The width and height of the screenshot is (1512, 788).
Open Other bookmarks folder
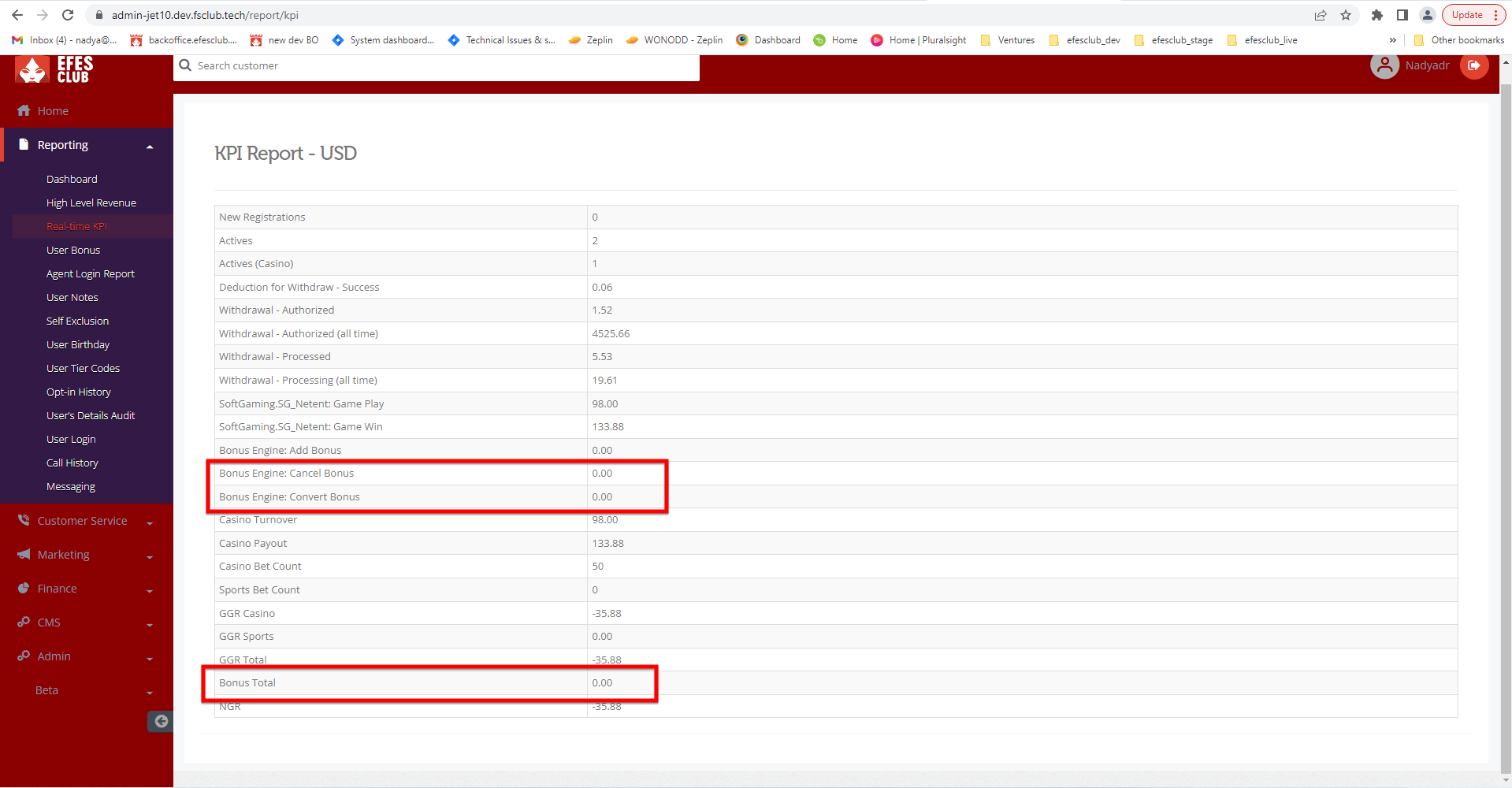[1459, 40]
